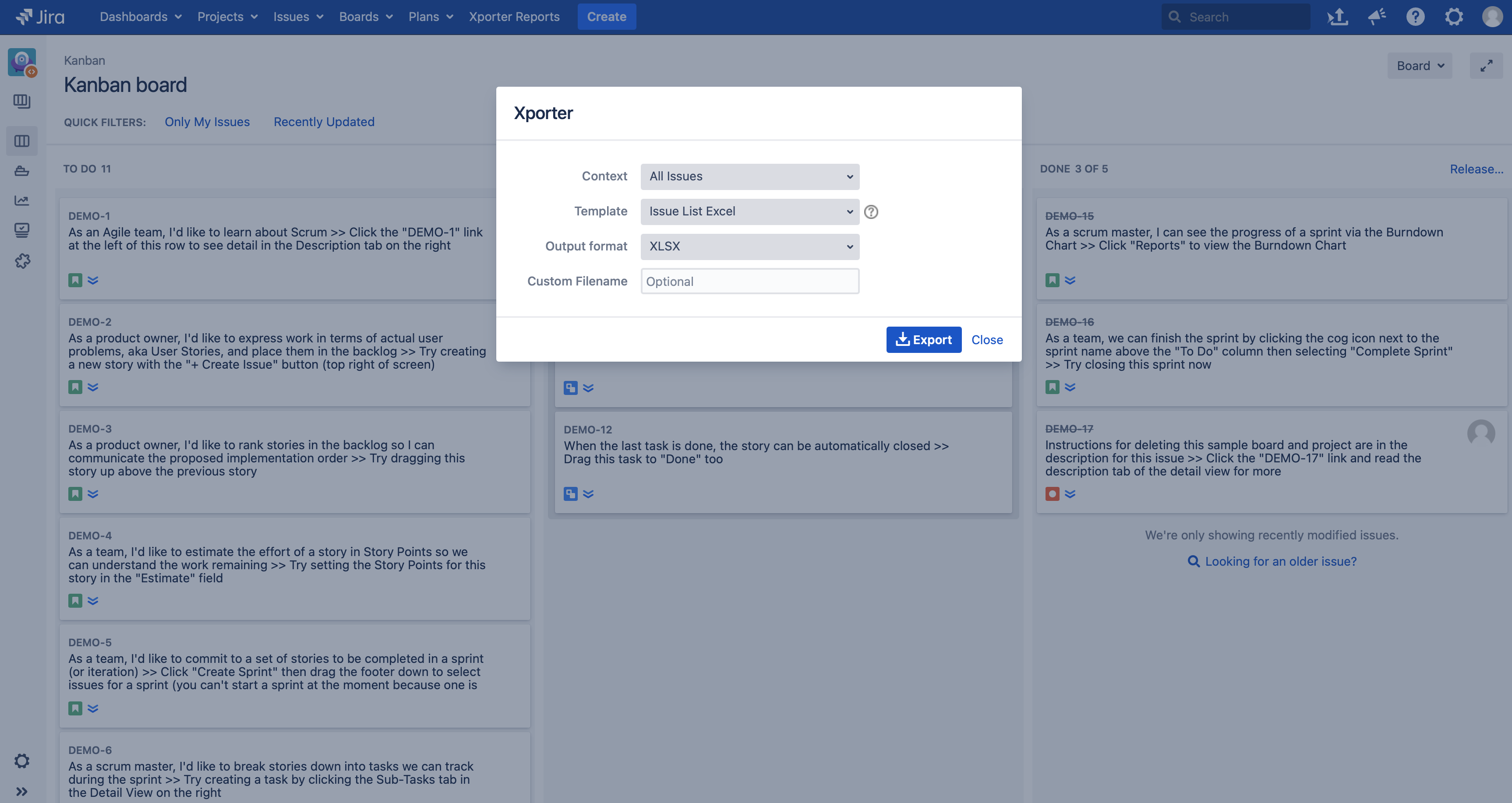Click the Close link in dialog
The image size is (1512, 803).
pyautogui.click(x=987, y=340)
